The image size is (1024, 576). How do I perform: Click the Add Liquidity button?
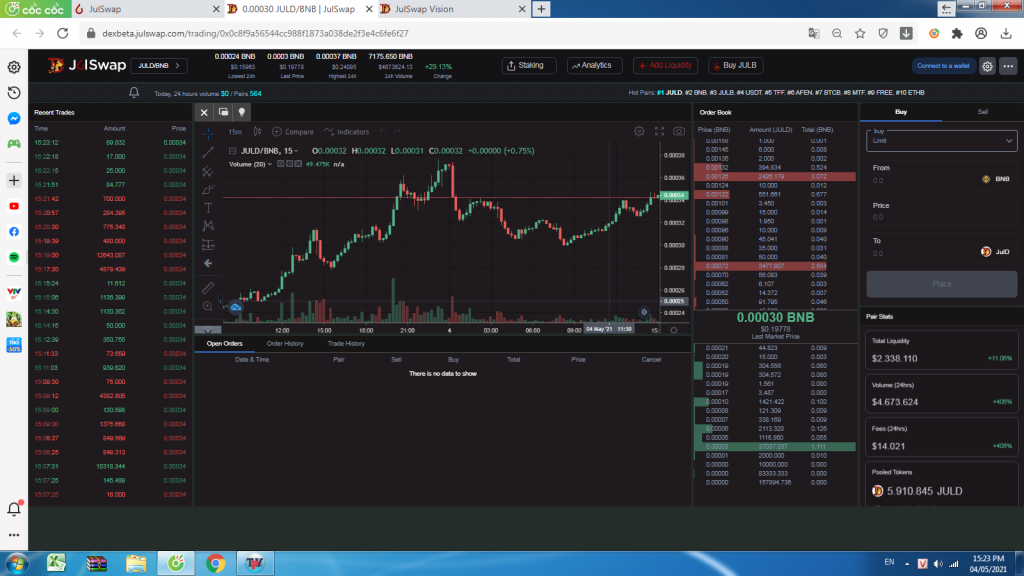coord(665,66)
